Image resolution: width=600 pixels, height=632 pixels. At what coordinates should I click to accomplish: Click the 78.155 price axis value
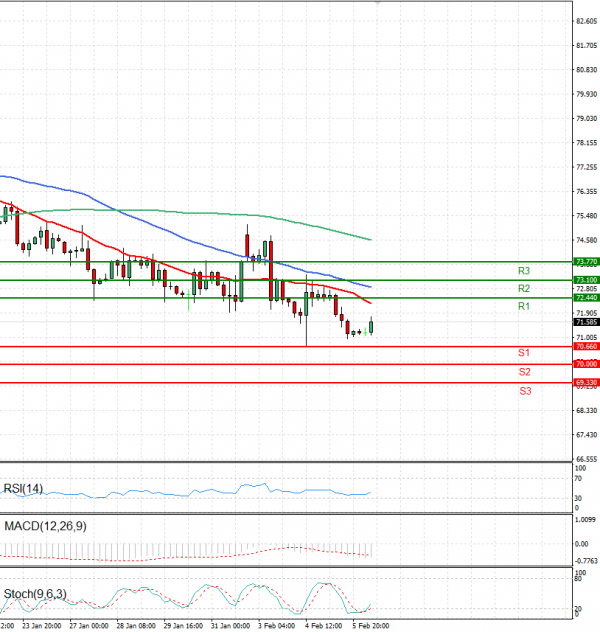(587, 143)
